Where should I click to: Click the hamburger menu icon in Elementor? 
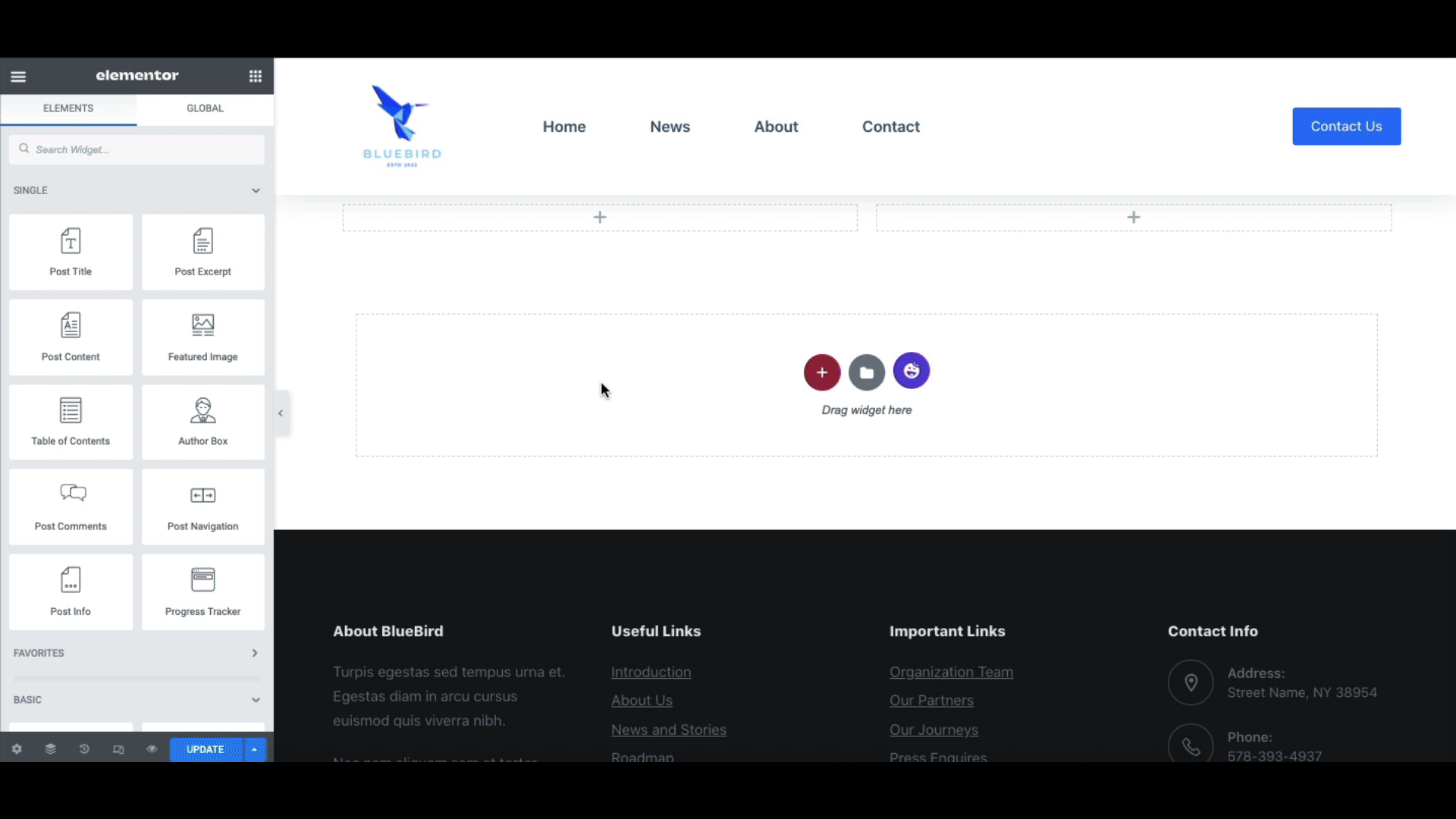tap(18, 75)
